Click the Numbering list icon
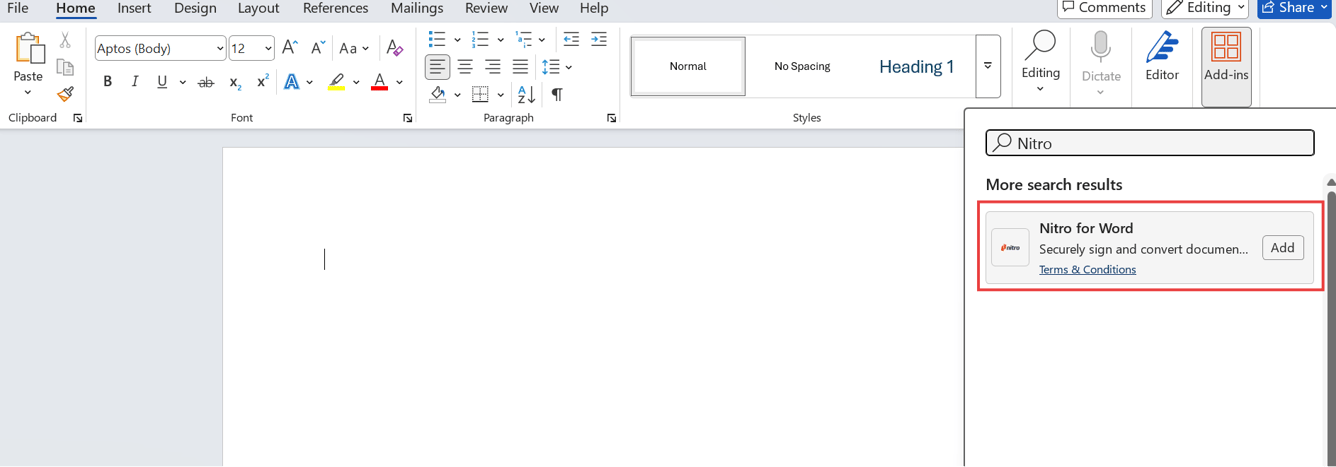The width and height of the screenshot is (1336, 467). point(480,39)
